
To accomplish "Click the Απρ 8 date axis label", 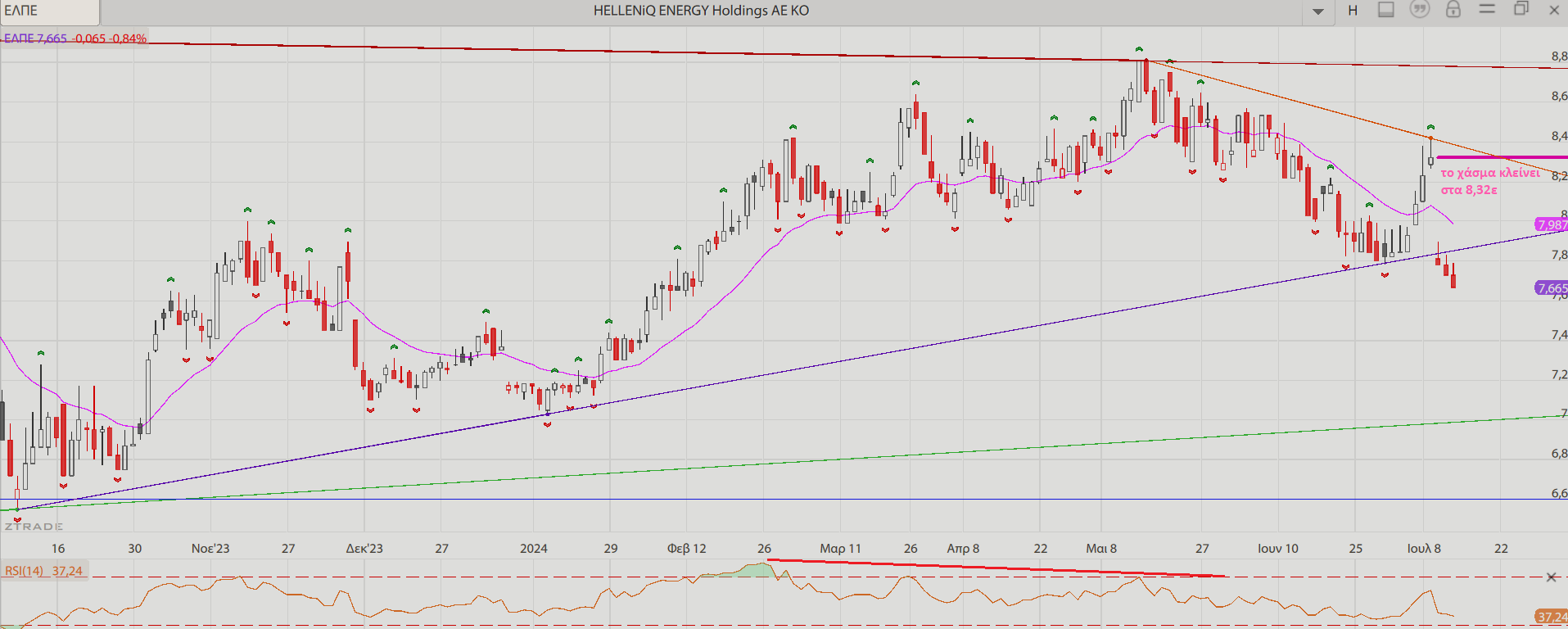I will click(x=963, y=549).
